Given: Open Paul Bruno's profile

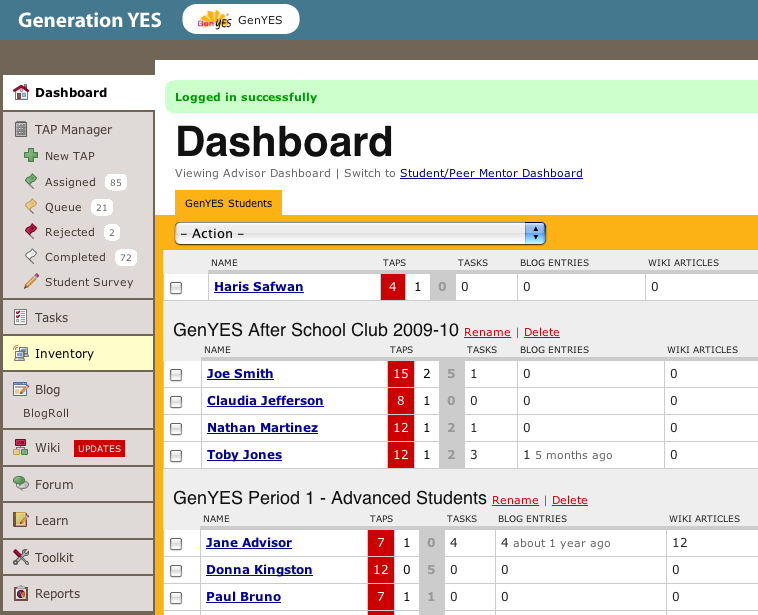Looking at the screenshot, I should (x=243, y=597).
